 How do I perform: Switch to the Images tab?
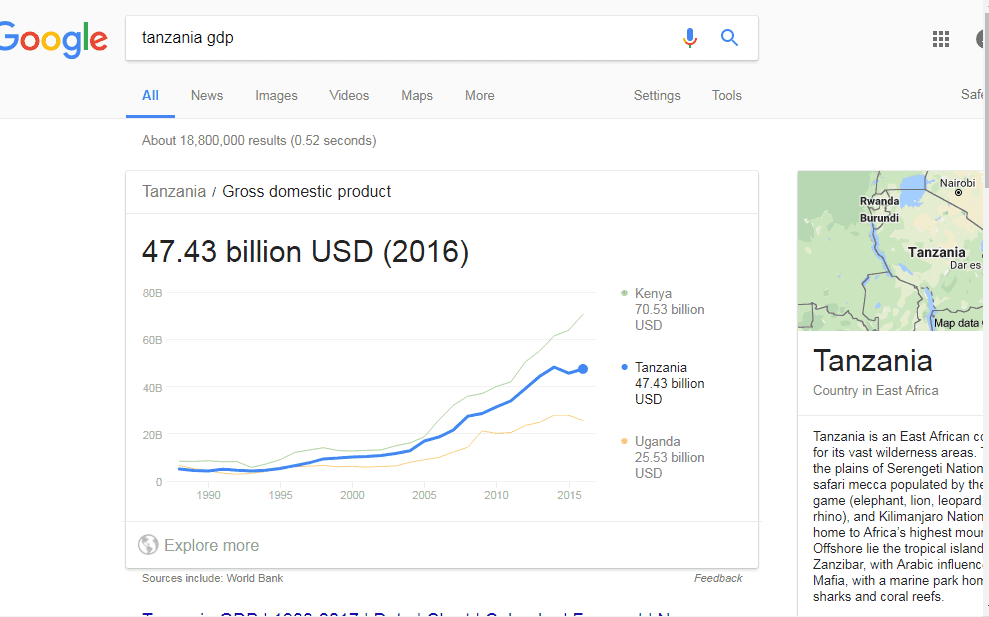276,95
